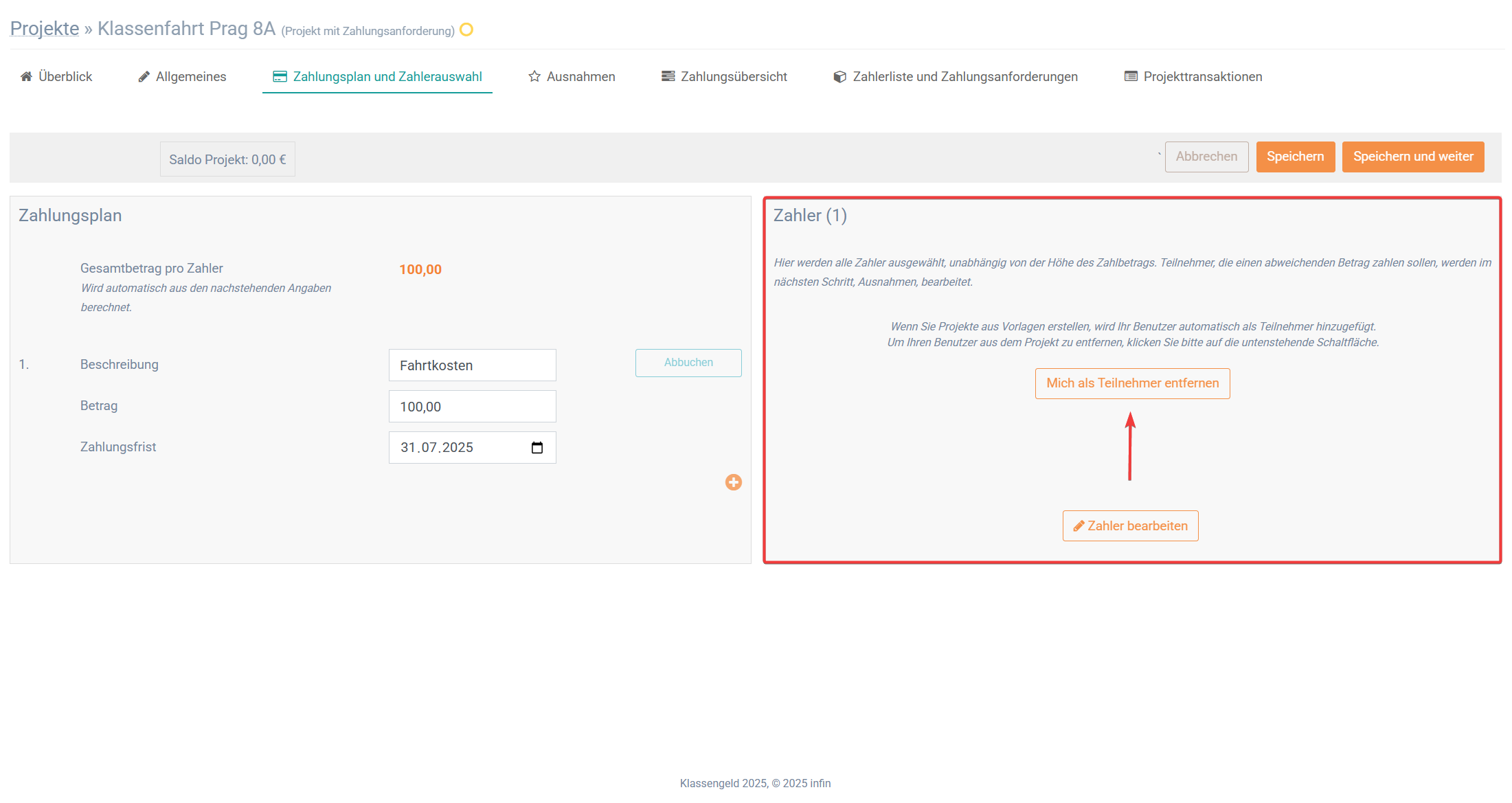
Task: Click Mich als Teilnehmer entfernen
Action: coord(1132,383)
